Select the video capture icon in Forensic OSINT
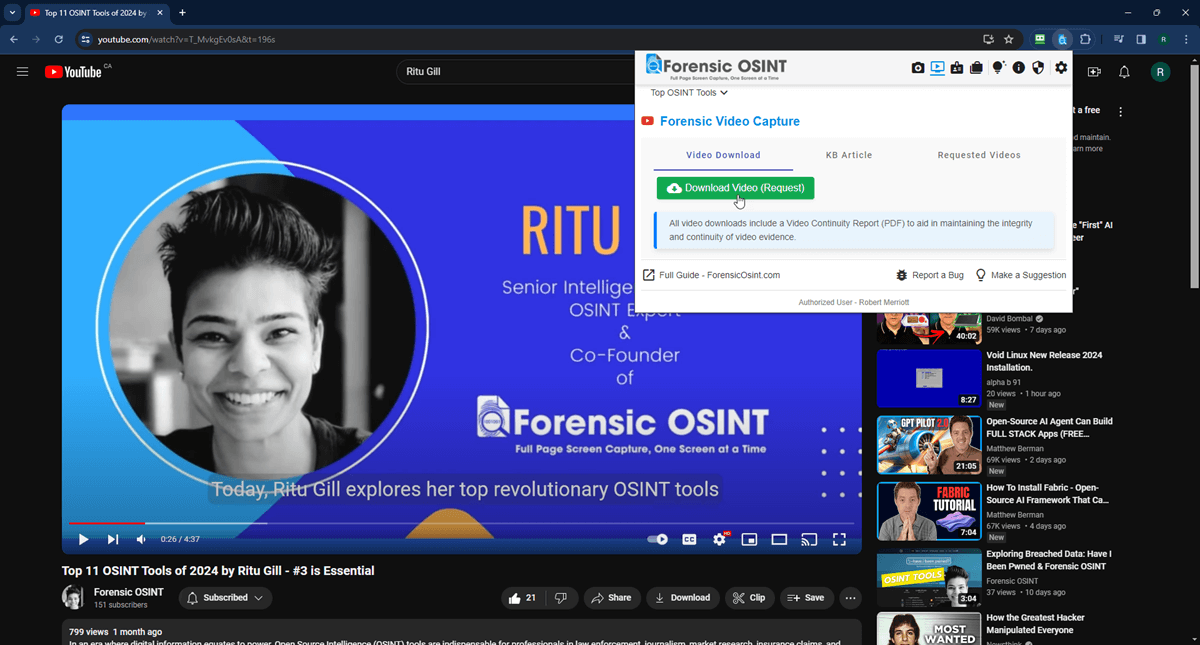 point(937,68)
